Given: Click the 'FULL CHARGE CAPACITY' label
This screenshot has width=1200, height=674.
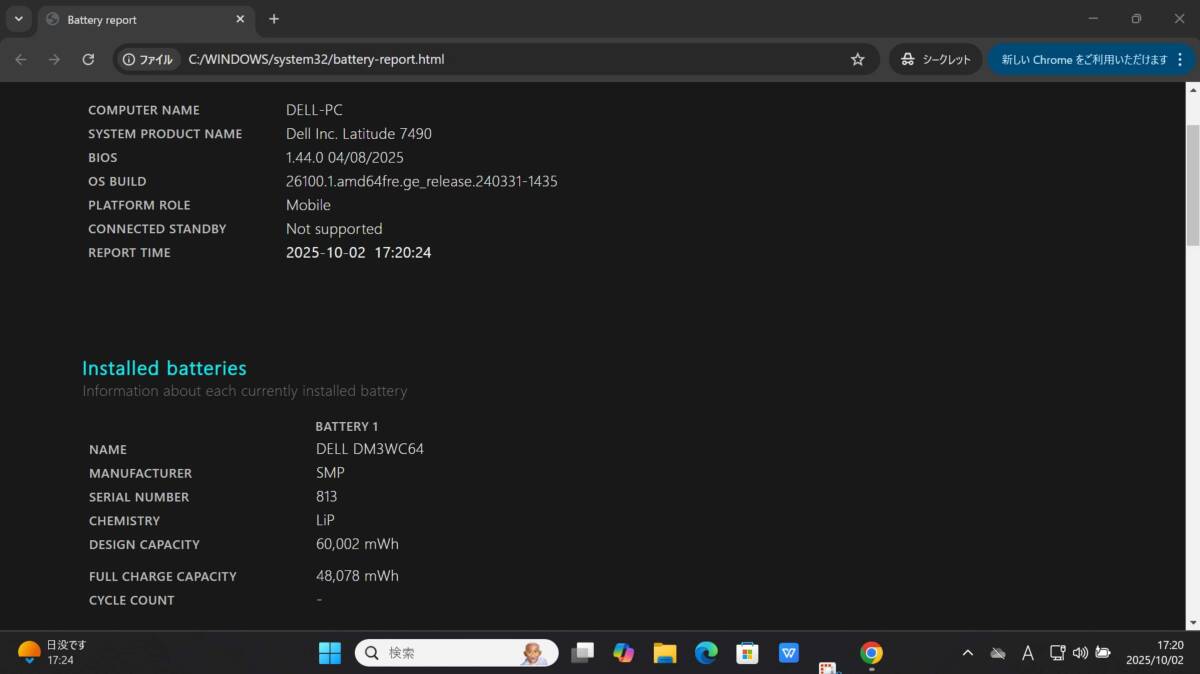Looking at the screenshot, I should 162,577.
